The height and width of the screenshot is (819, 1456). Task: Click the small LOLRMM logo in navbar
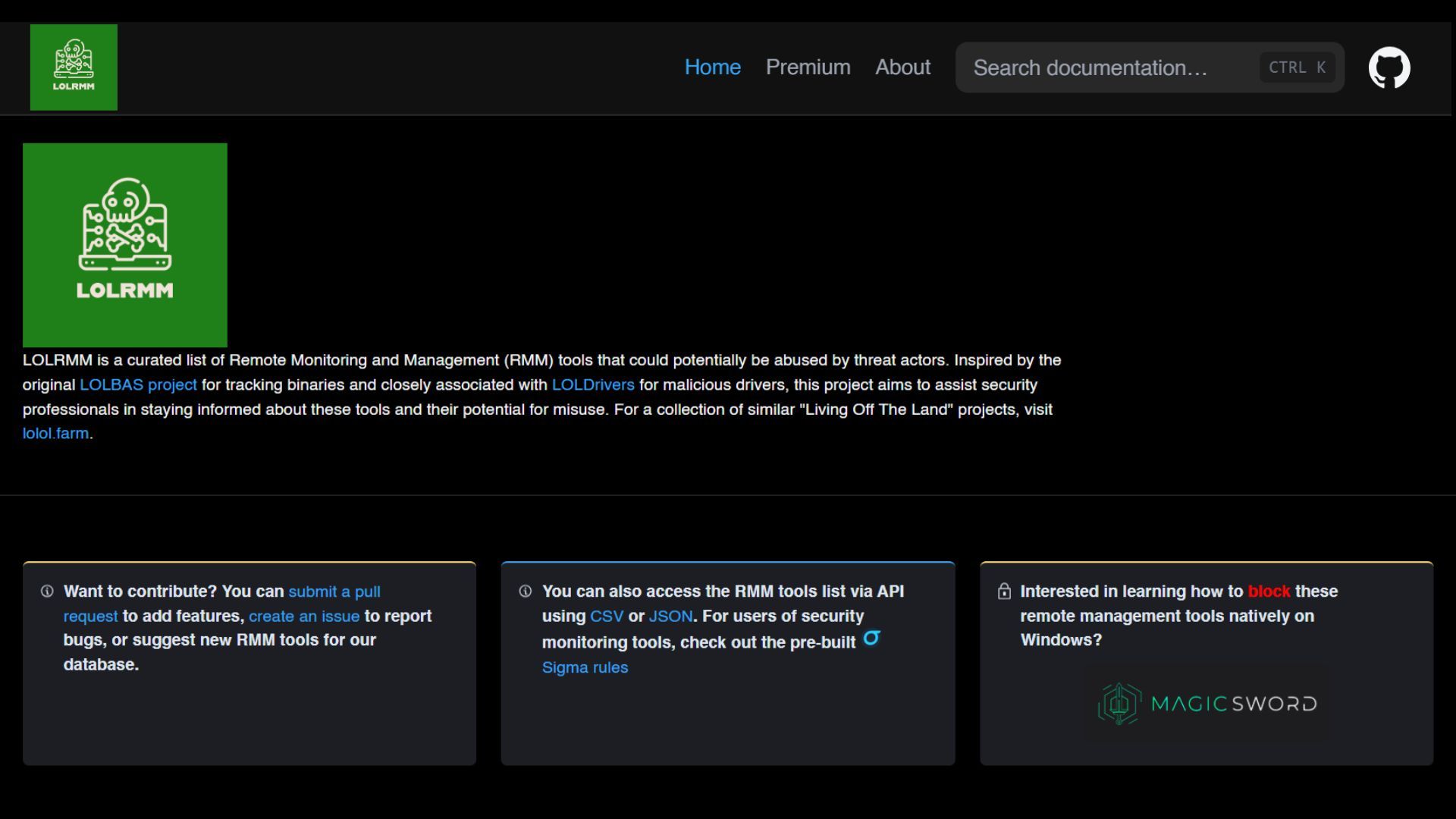pos(74,67)
